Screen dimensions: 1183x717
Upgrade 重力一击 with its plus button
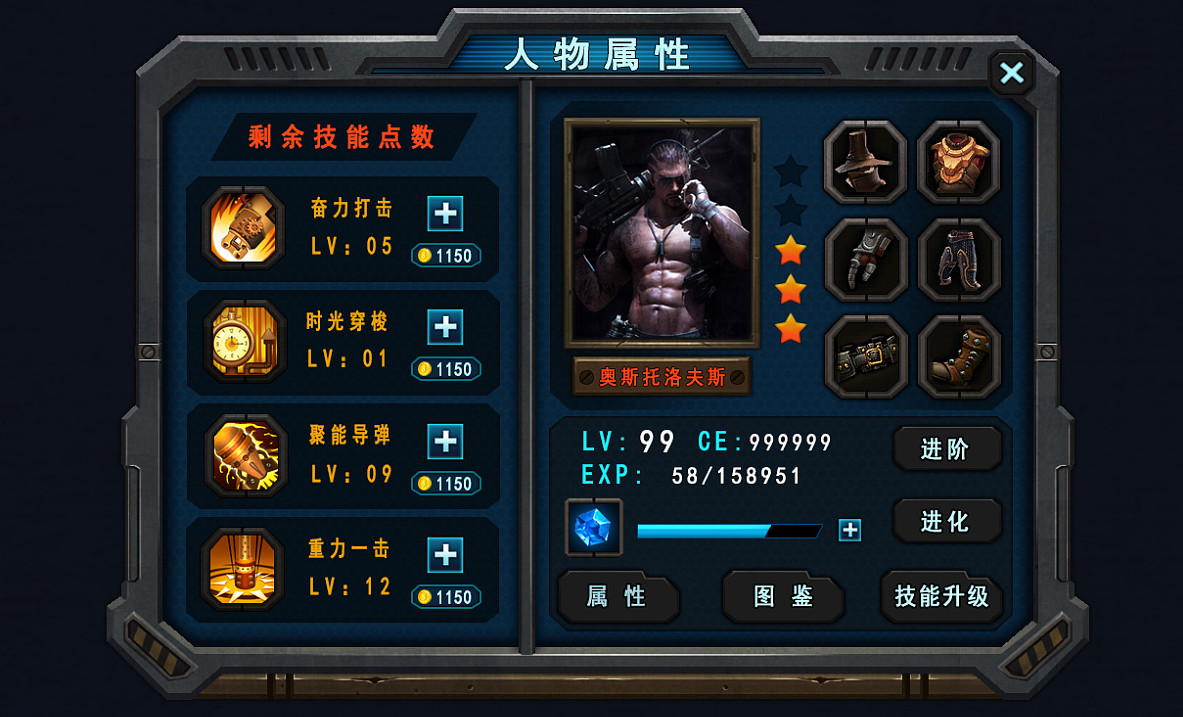pyautogui.click(x=445, y=555)
